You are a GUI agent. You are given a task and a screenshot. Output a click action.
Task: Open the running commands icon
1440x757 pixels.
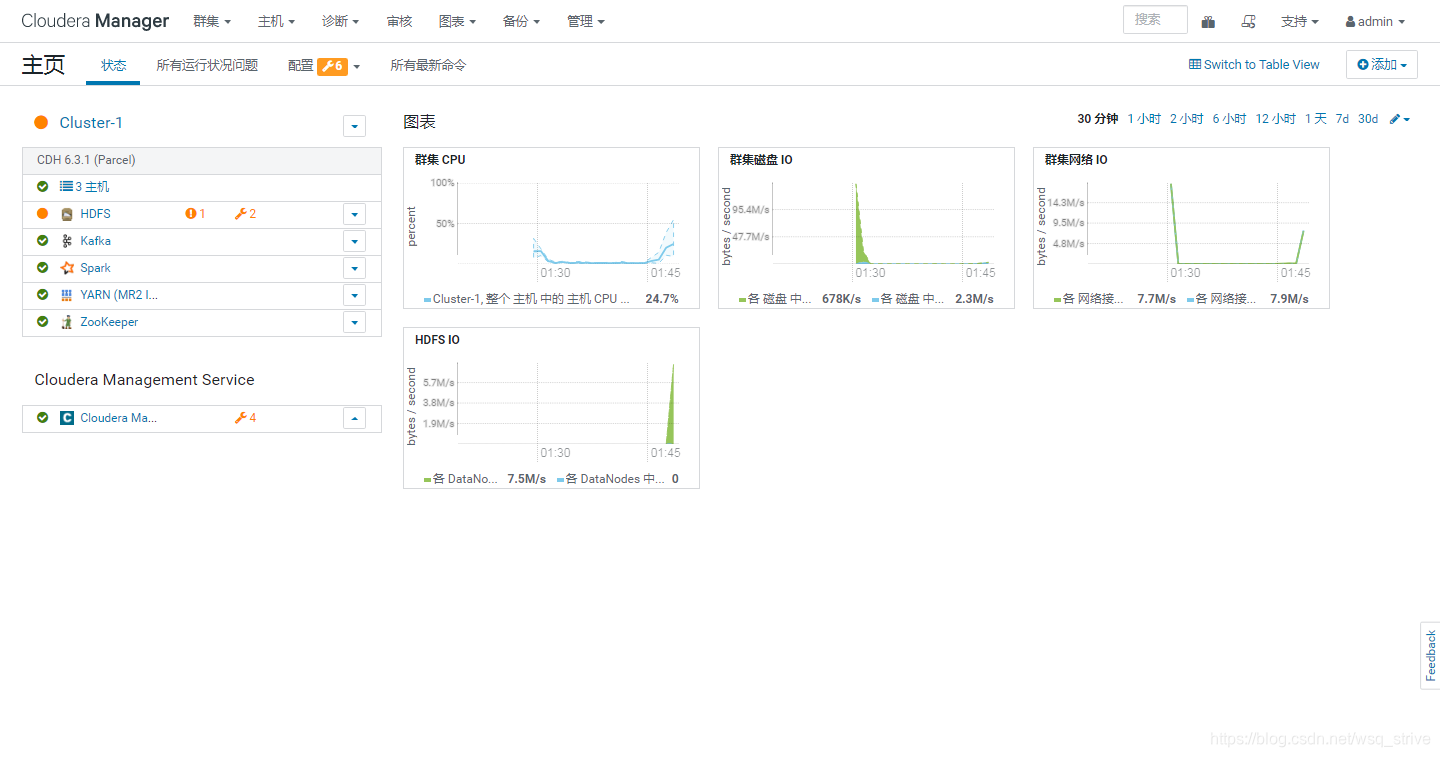click(x=1248, y=21)
